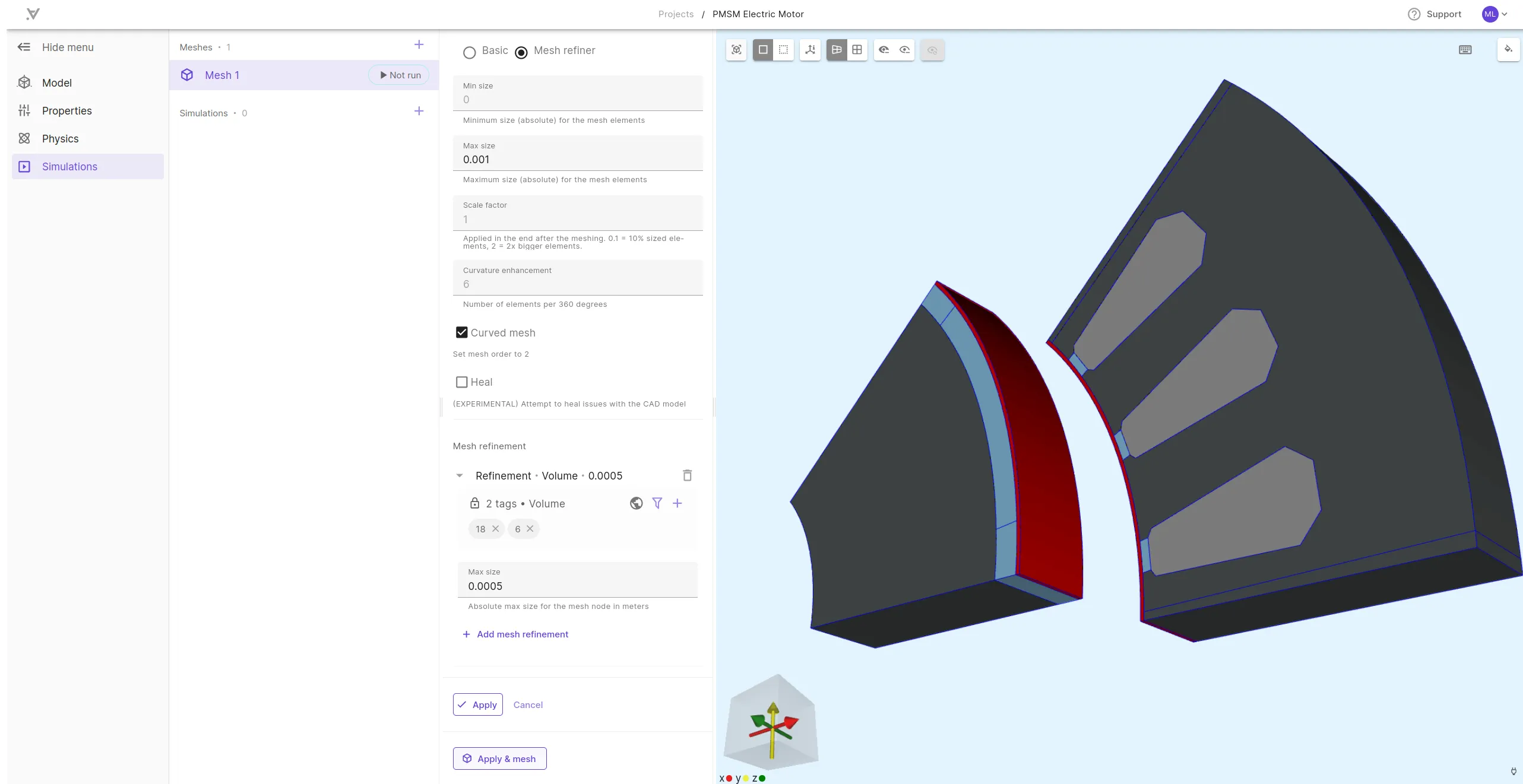
Task: Click the Apply & mesh button
Action: pyautogui.click(x=499, y=758)
